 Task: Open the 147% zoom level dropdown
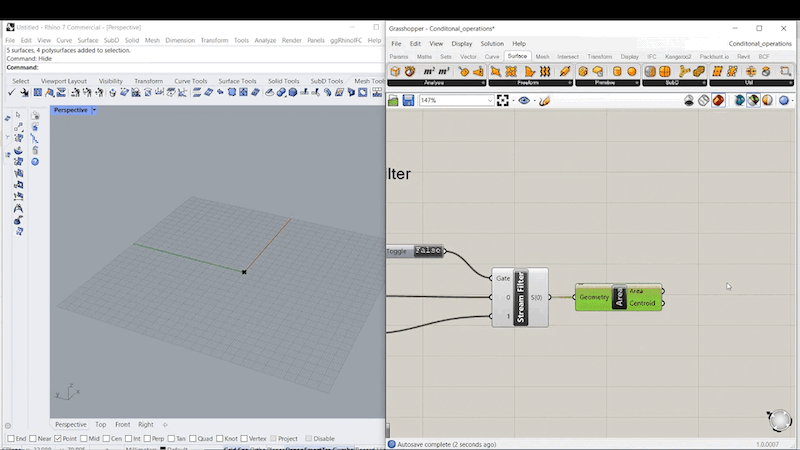489,101
